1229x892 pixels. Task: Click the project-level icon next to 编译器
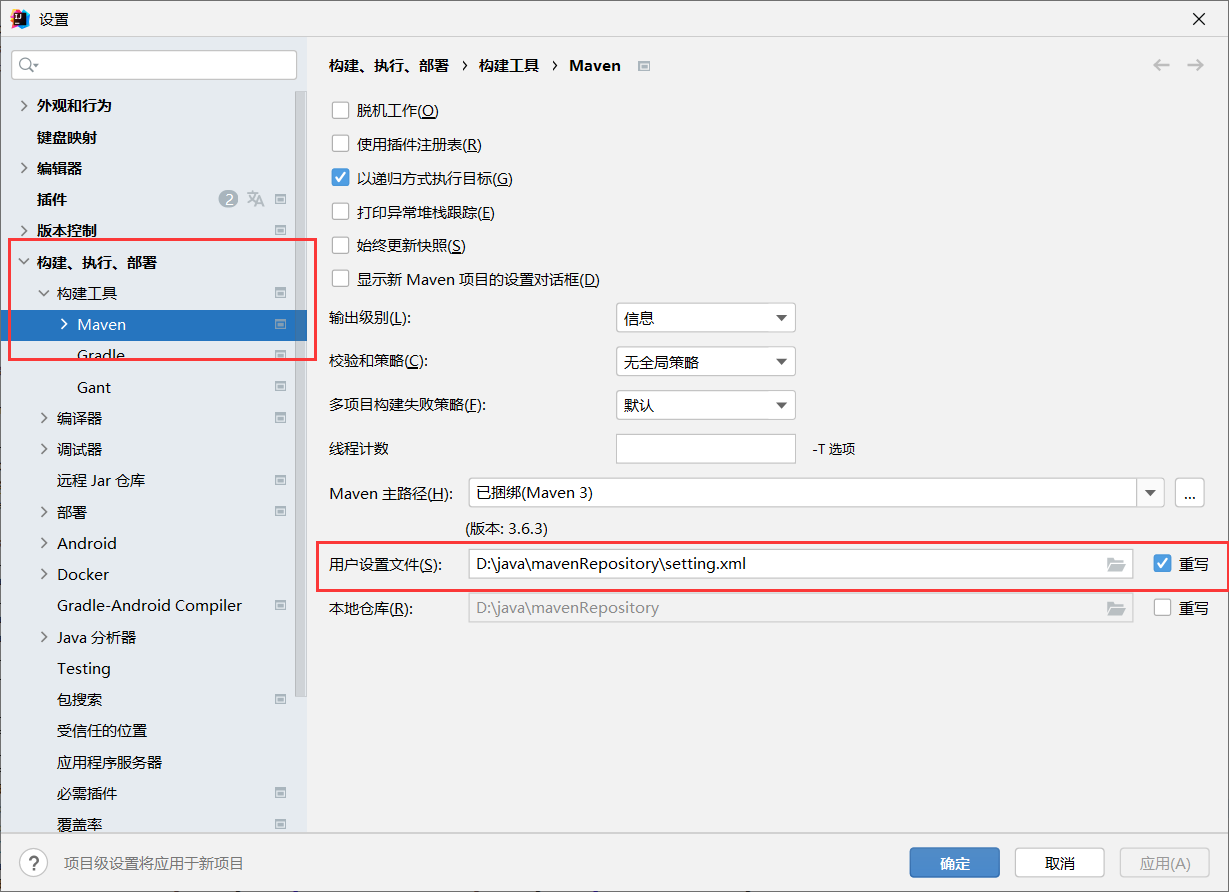point(281,418)
